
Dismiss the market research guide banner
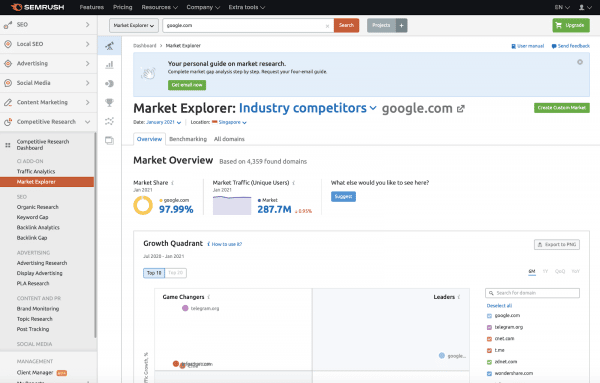(580, 62)
